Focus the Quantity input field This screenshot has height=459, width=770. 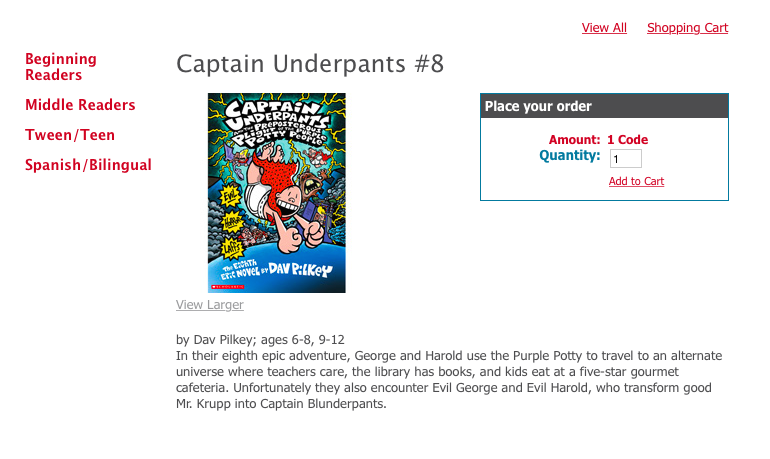coord(625,159)
